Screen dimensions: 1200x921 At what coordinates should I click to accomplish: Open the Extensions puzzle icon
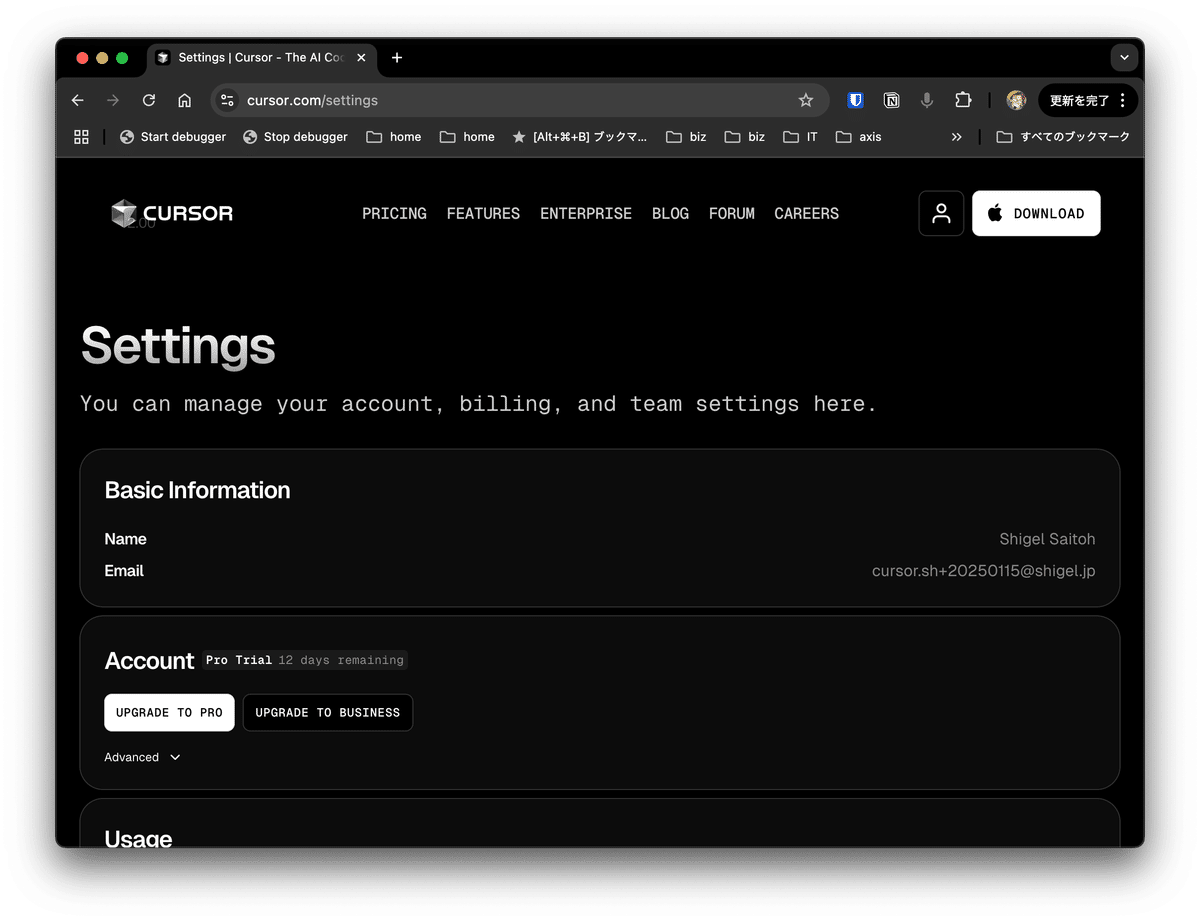click(963, 100)
